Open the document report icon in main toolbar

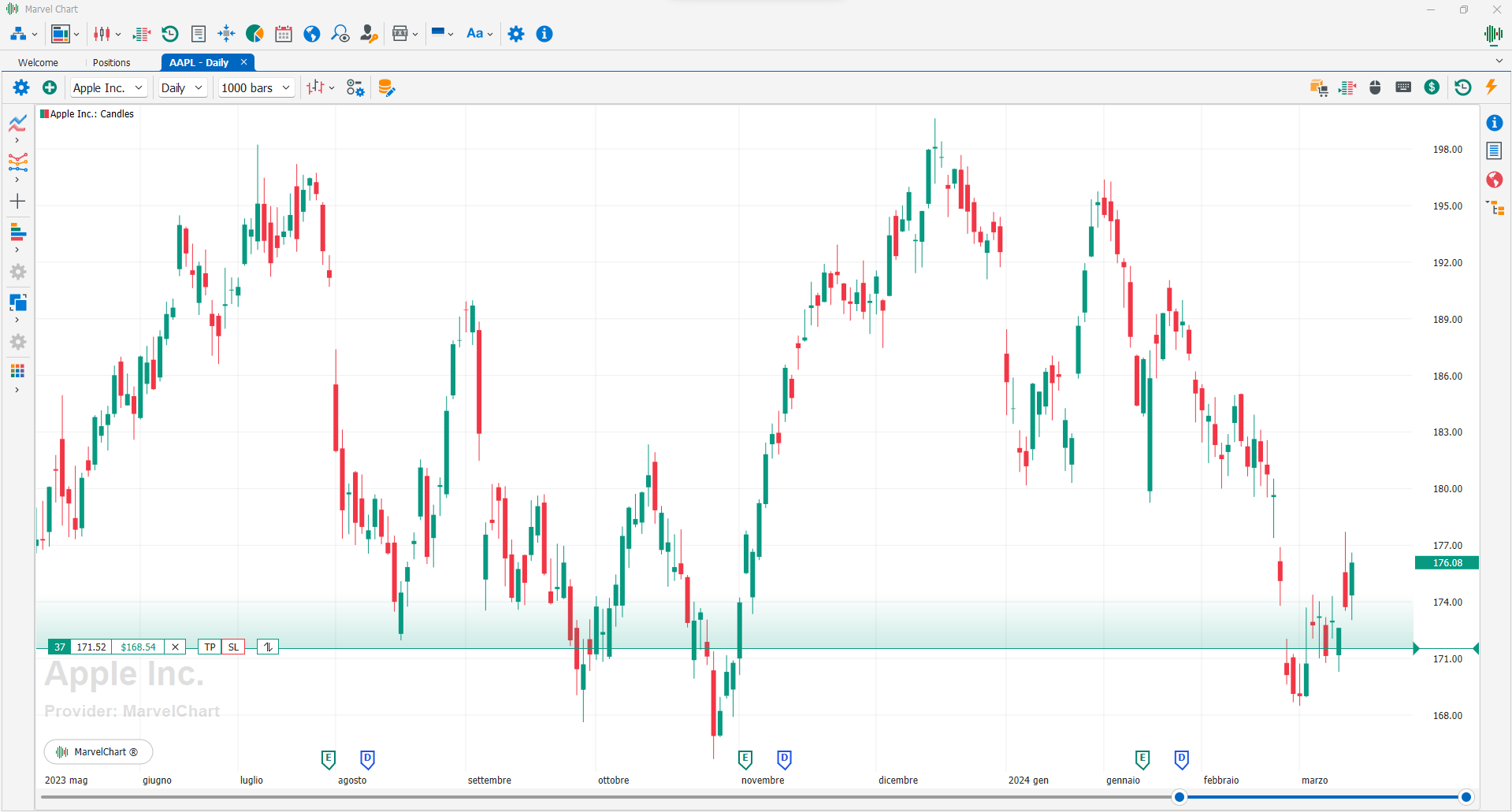199,34
